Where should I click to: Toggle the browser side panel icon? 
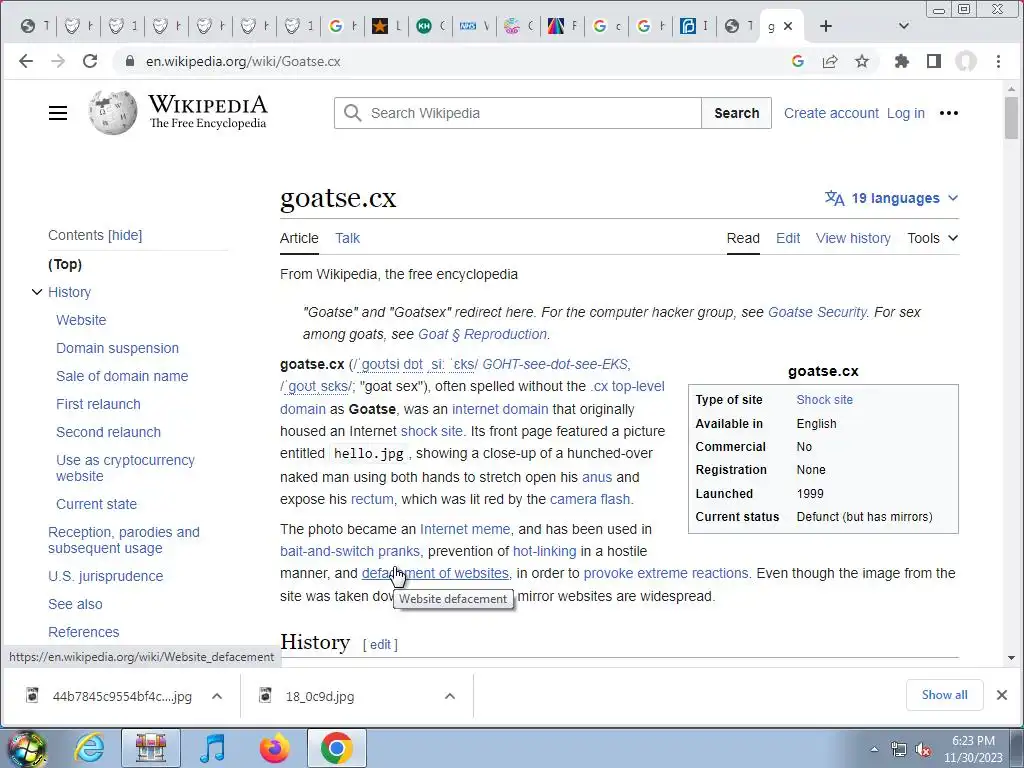click(x=934, y=61)
